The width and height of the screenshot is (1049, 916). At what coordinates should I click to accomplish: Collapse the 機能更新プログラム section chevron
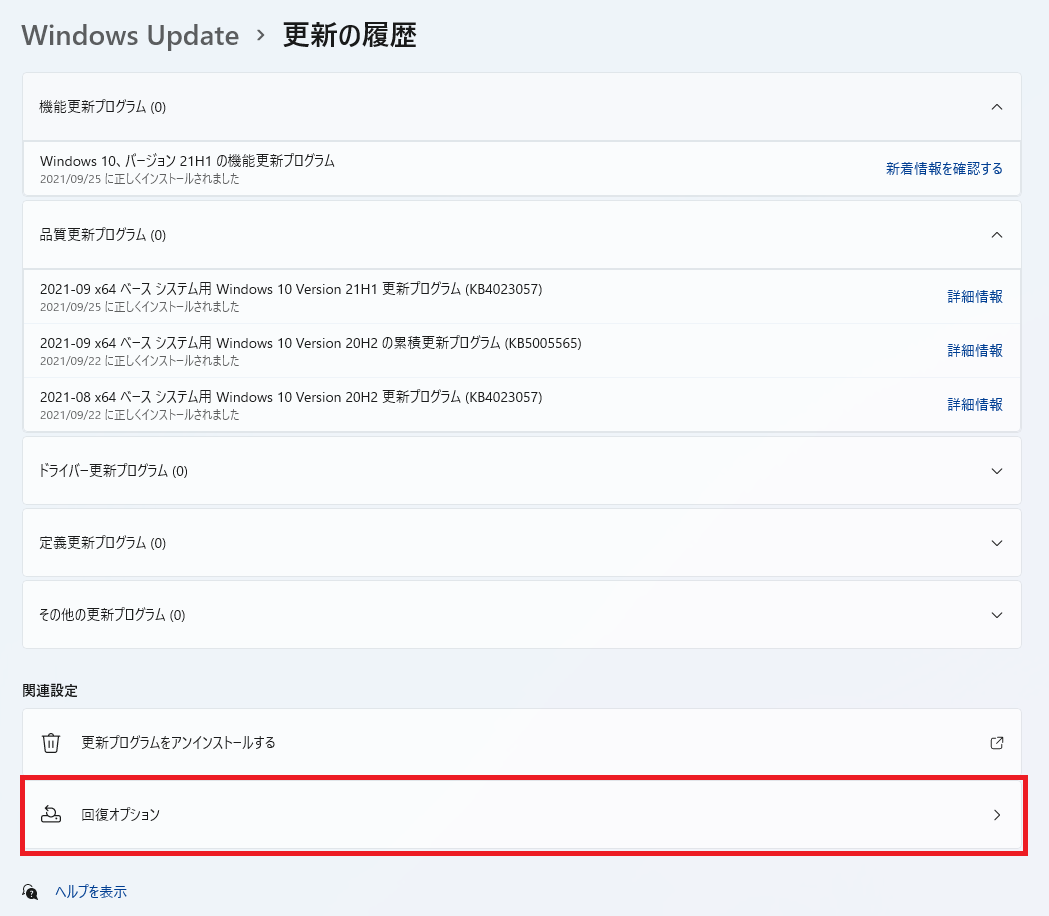(x=996, y=107)
